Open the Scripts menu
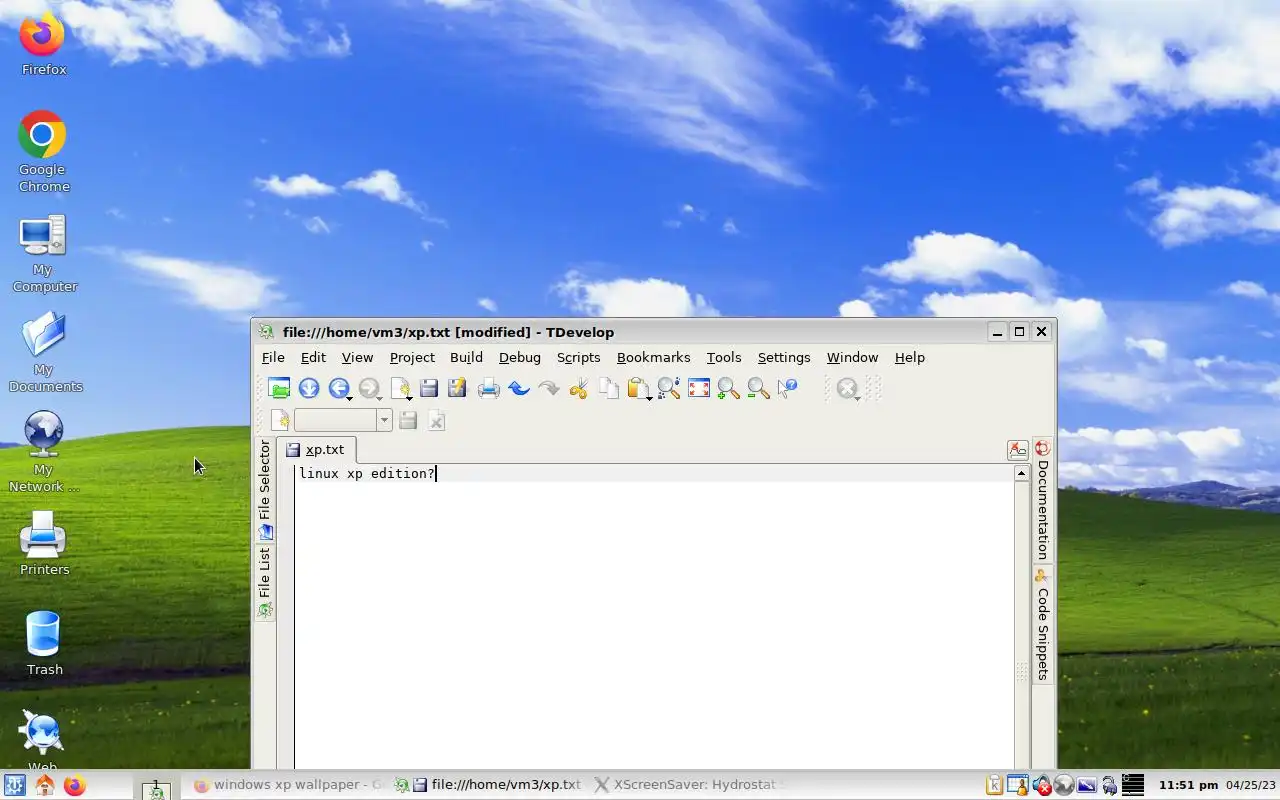The image size is (1280, 800). (x=578, y=357)
